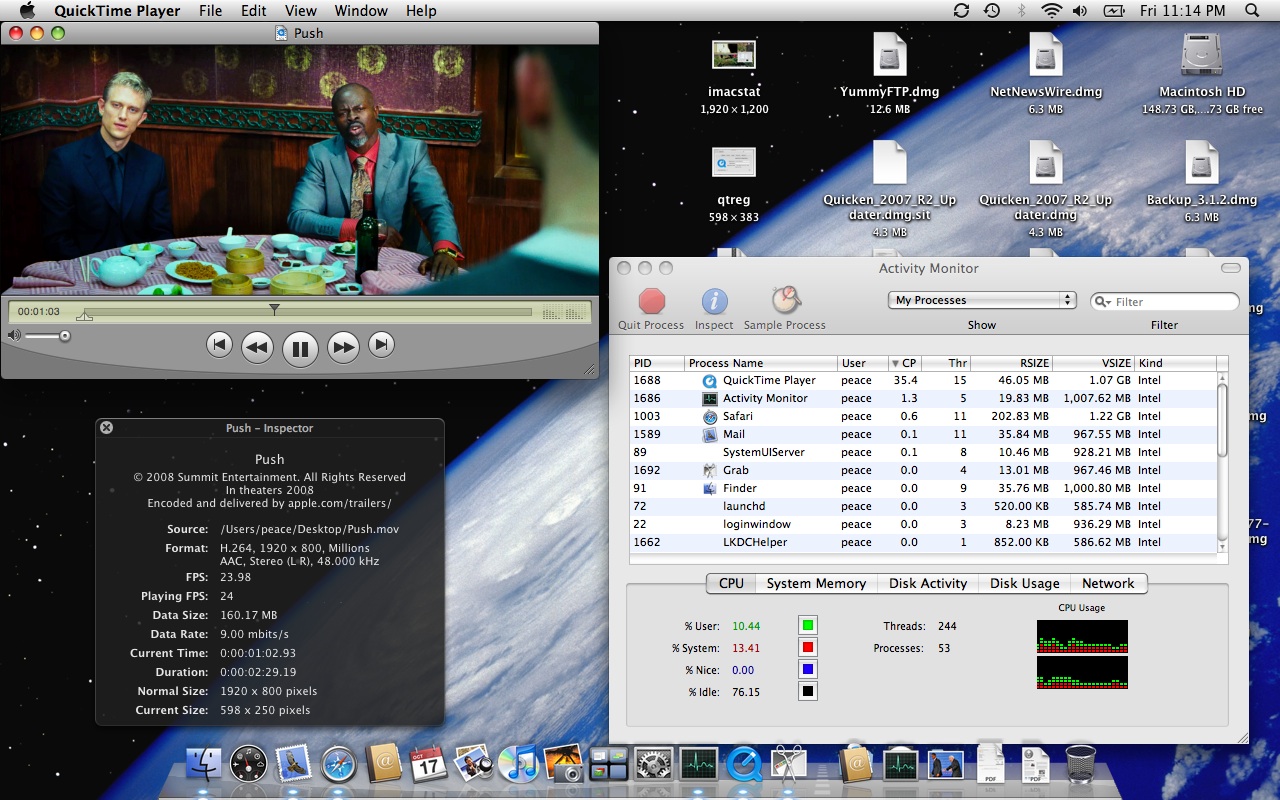This screenshot has width=1280, height=800.
Task: Open iCal from the Dock
Action: pos(429,765)
